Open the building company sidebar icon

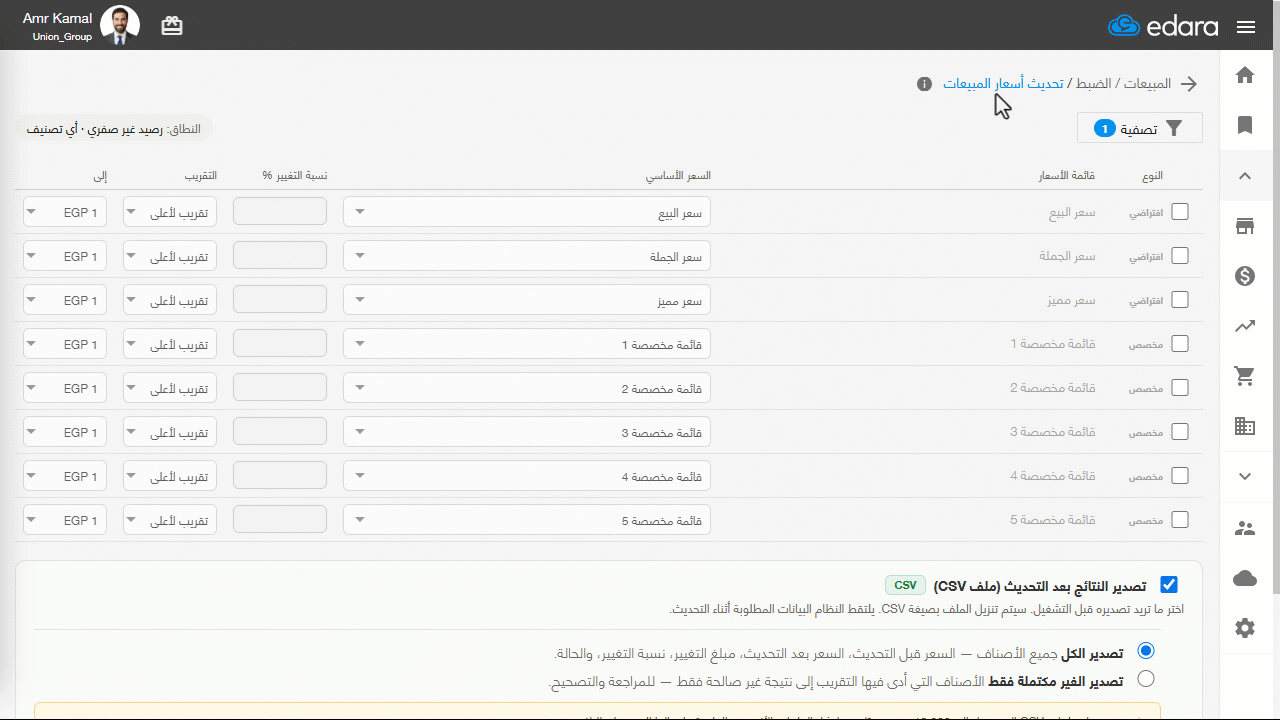coord(1245,426)
